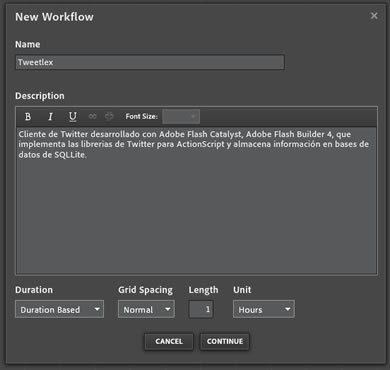The width and height of the screenshot is (390, 370).
Task: Focus the Length field showing 1
Action: [201, 309]
